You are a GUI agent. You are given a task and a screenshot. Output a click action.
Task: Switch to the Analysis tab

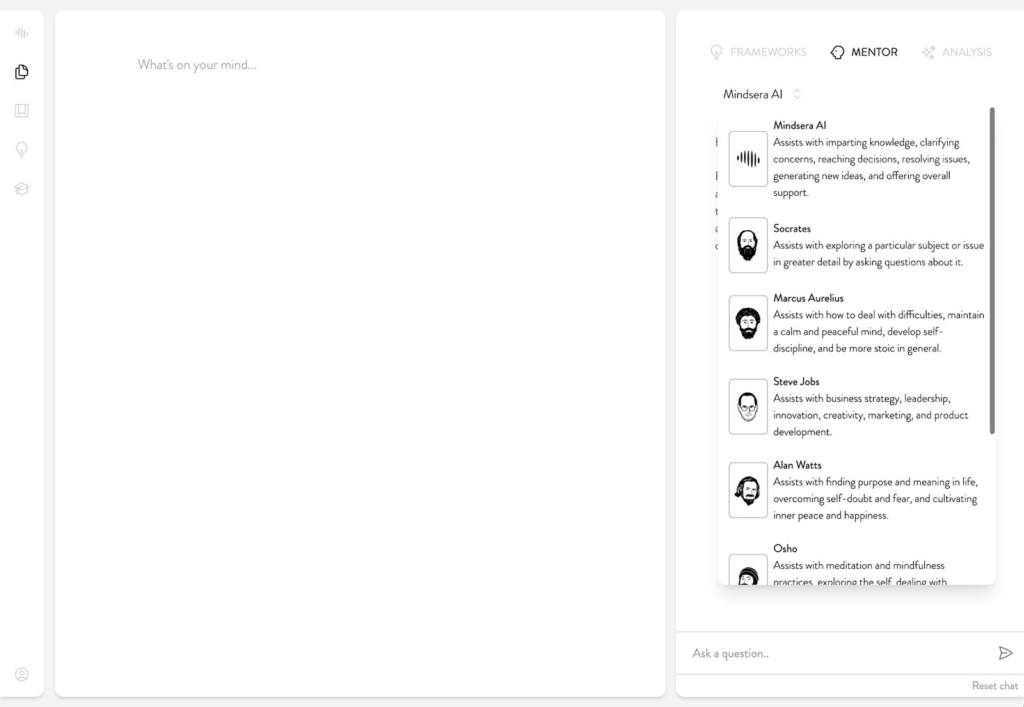point(957,52)
